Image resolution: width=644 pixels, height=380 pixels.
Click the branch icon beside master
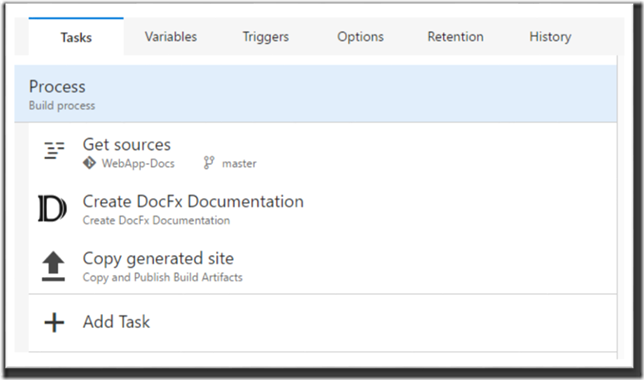[209, 163]
